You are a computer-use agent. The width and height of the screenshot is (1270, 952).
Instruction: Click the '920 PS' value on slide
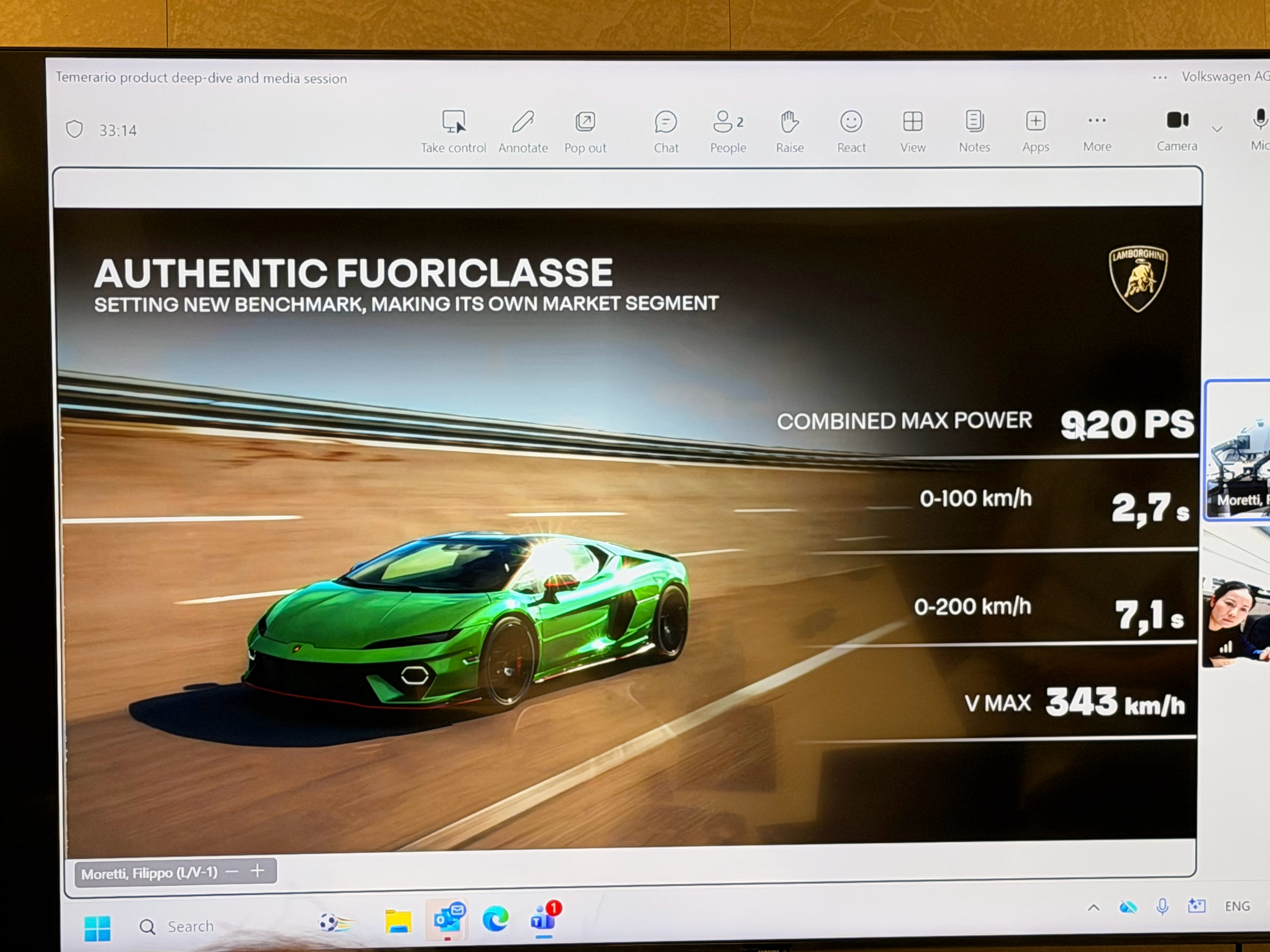[x=1127, y=425]
